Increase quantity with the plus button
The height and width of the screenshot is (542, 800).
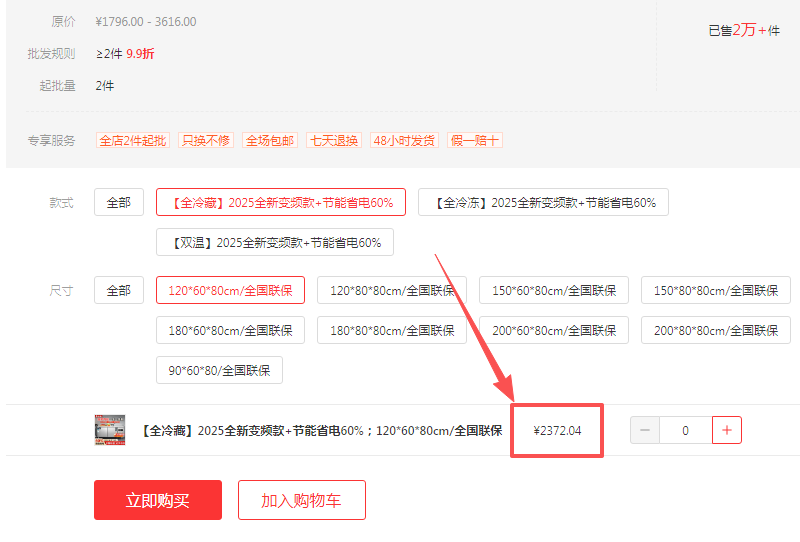pos(726,430)
